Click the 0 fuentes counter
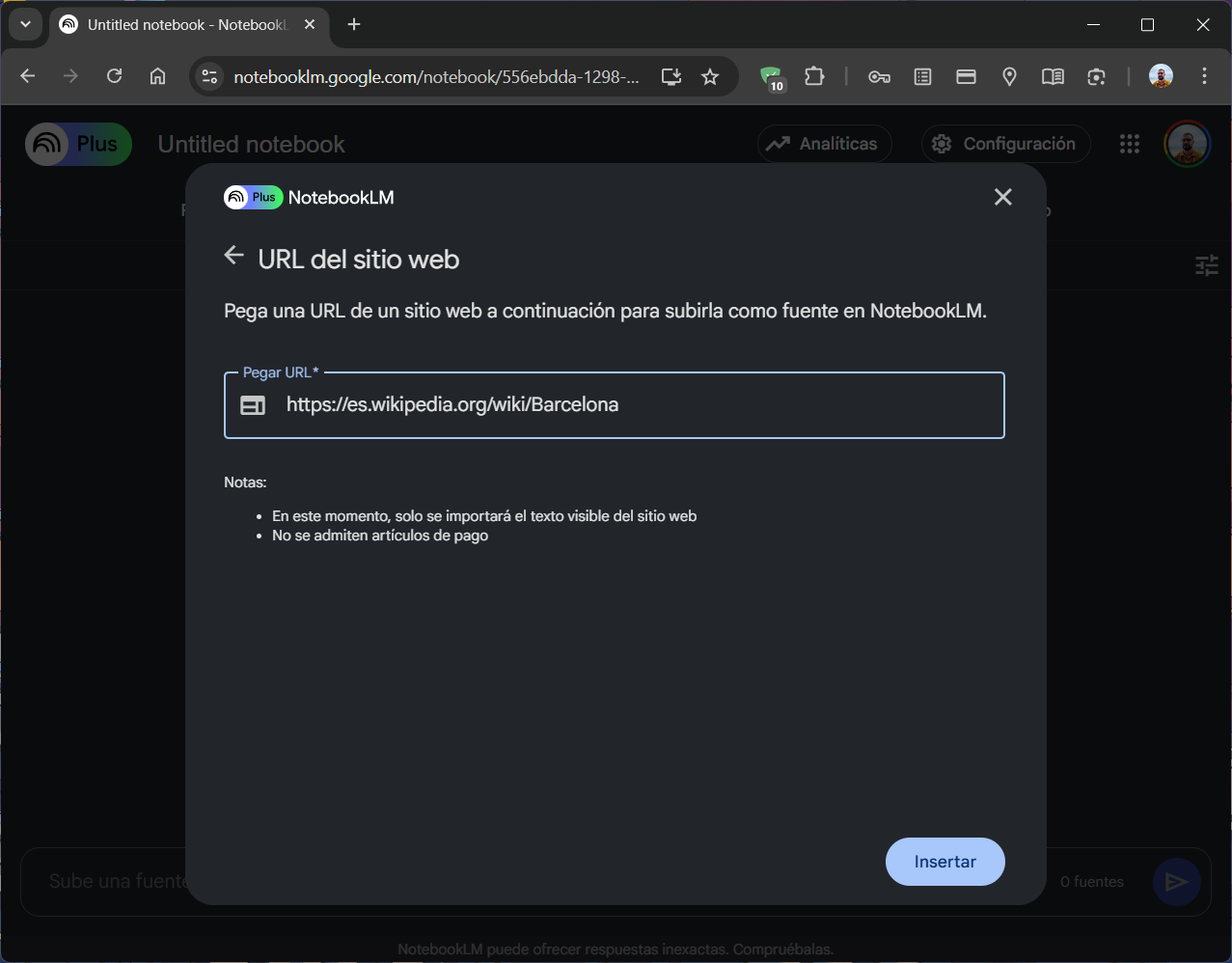Image resolution: width=1232 pixels, height=963 pixels. [x=1092, y=882]
